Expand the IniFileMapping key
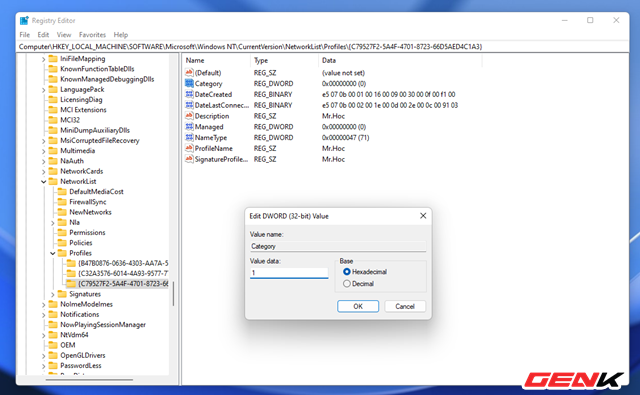The height and width of the screenshot is (395, 640). [43, 59]
